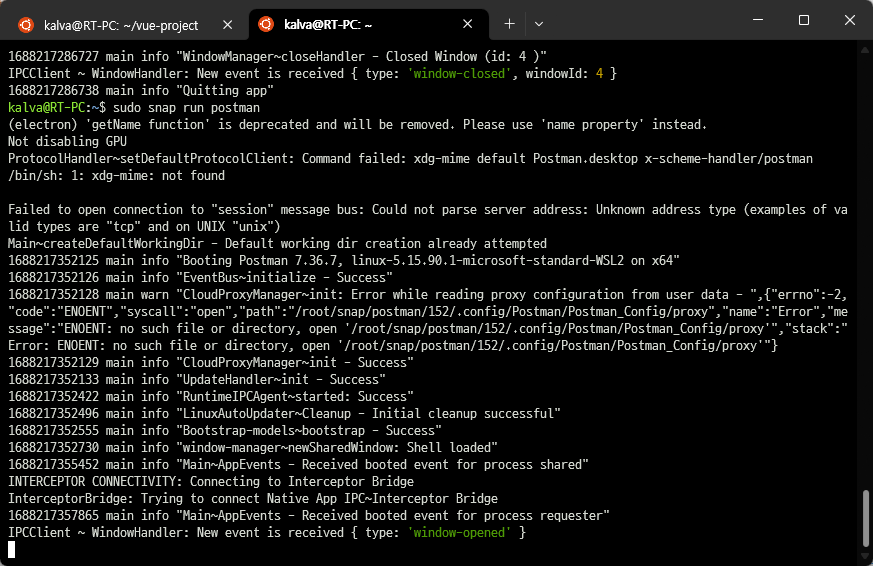This screenshot has width=873, height=566.
Task: Close the active kalva@RT-PC: ~ tab
Action: [x=468, y=24]
